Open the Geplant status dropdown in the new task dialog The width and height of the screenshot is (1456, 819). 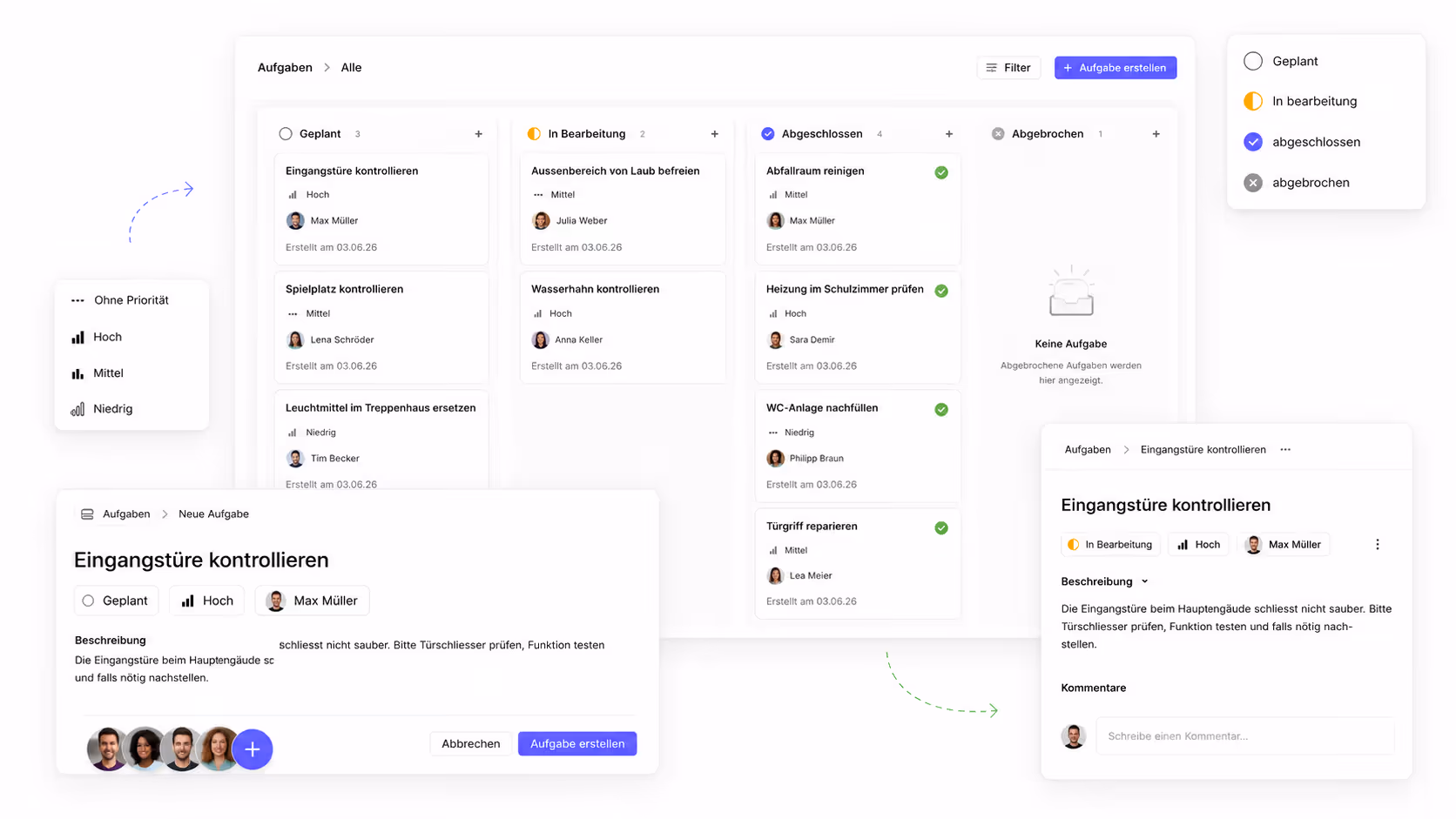[116, 601]
